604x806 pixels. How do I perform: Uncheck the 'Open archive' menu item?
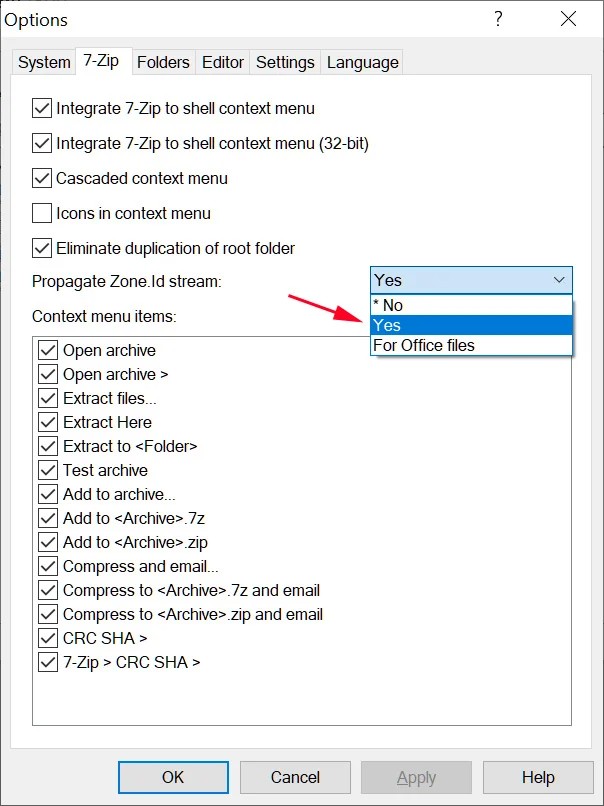point(48,351)
